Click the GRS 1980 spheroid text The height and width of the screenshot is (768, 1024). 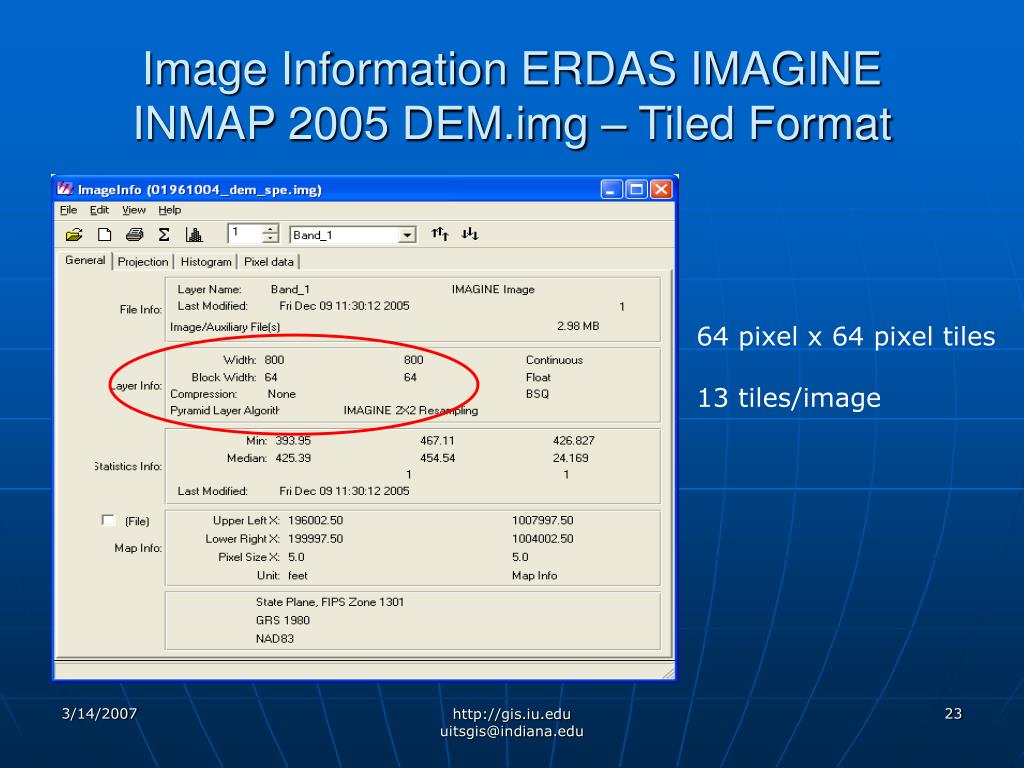pos(283,620)
